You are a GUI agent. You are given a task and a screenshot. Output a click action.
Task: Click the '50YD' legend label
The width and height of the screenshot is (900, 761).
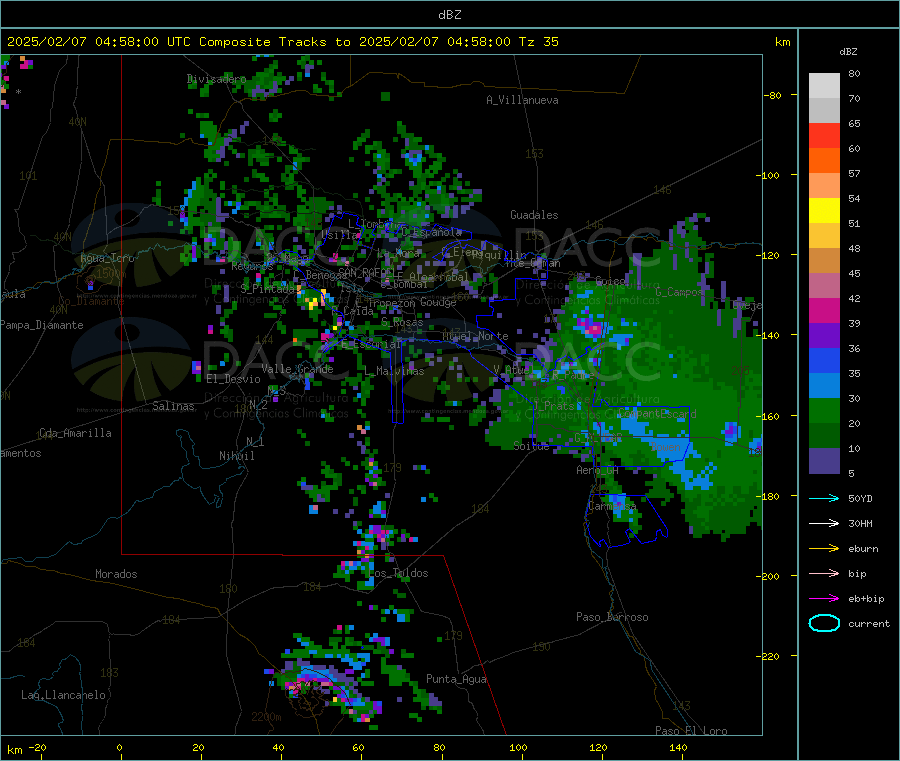[860, 498]
